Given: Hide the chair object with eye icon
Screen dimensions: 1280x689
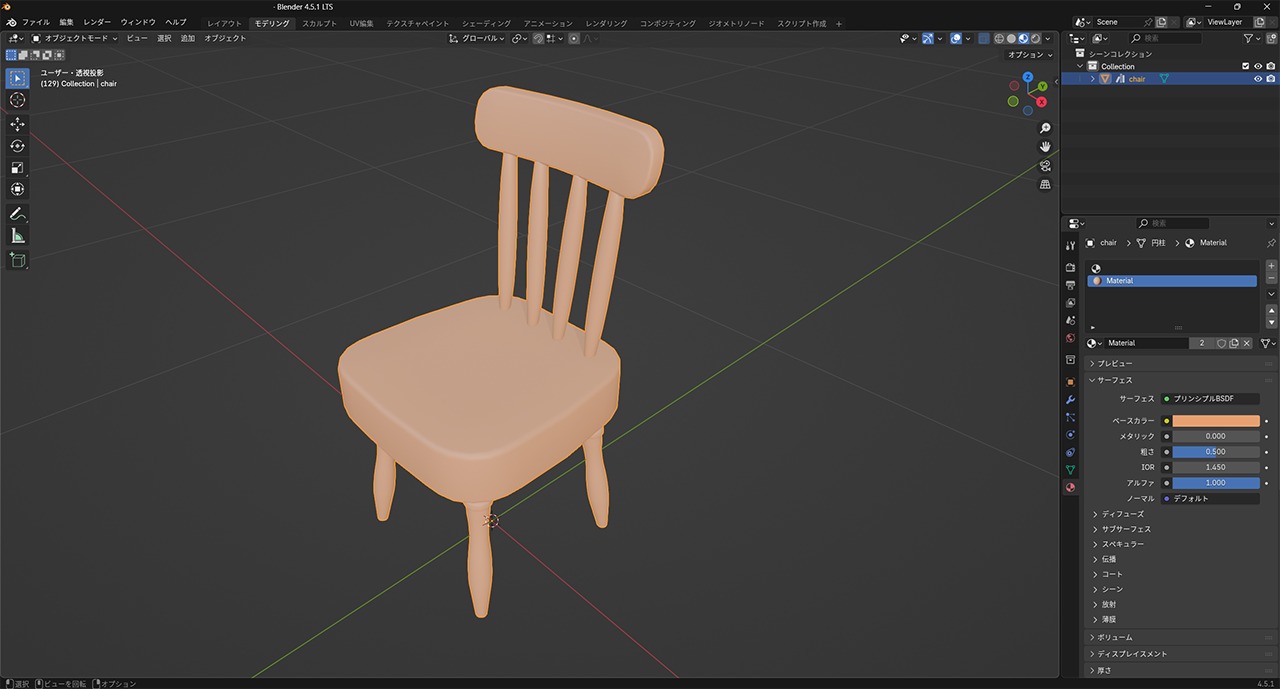Looking at the screenshot, I should (x=1258, y=79).
